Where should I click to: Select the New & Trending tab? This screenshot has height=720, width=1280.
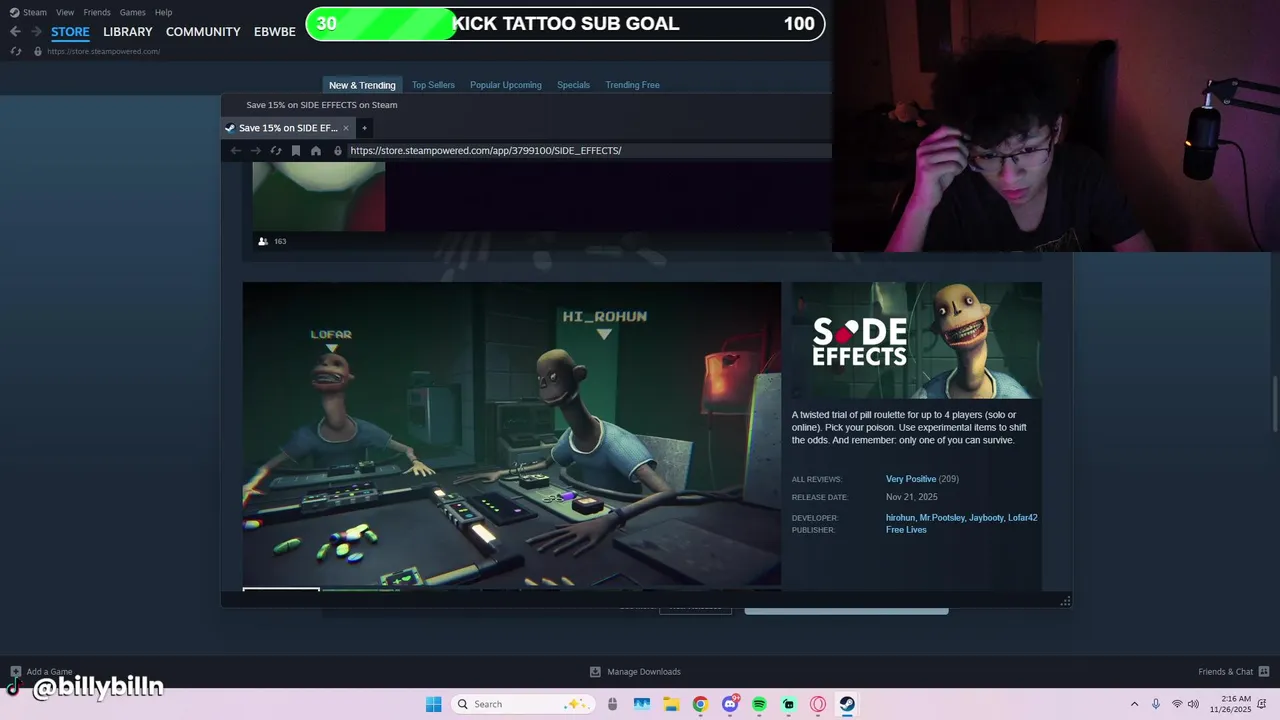pos(362,85)
